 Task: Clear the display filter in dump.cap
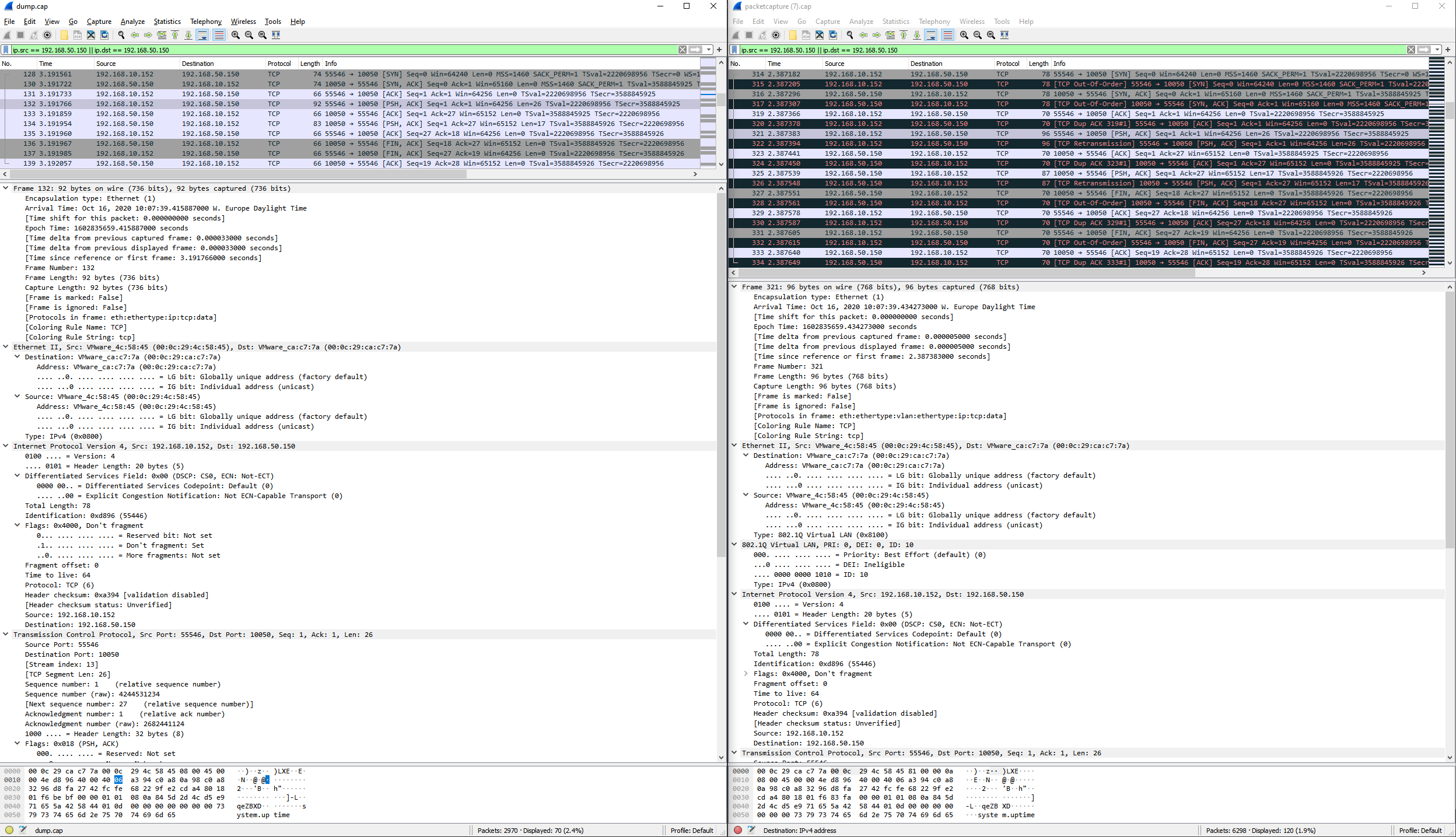coord(682,50)
